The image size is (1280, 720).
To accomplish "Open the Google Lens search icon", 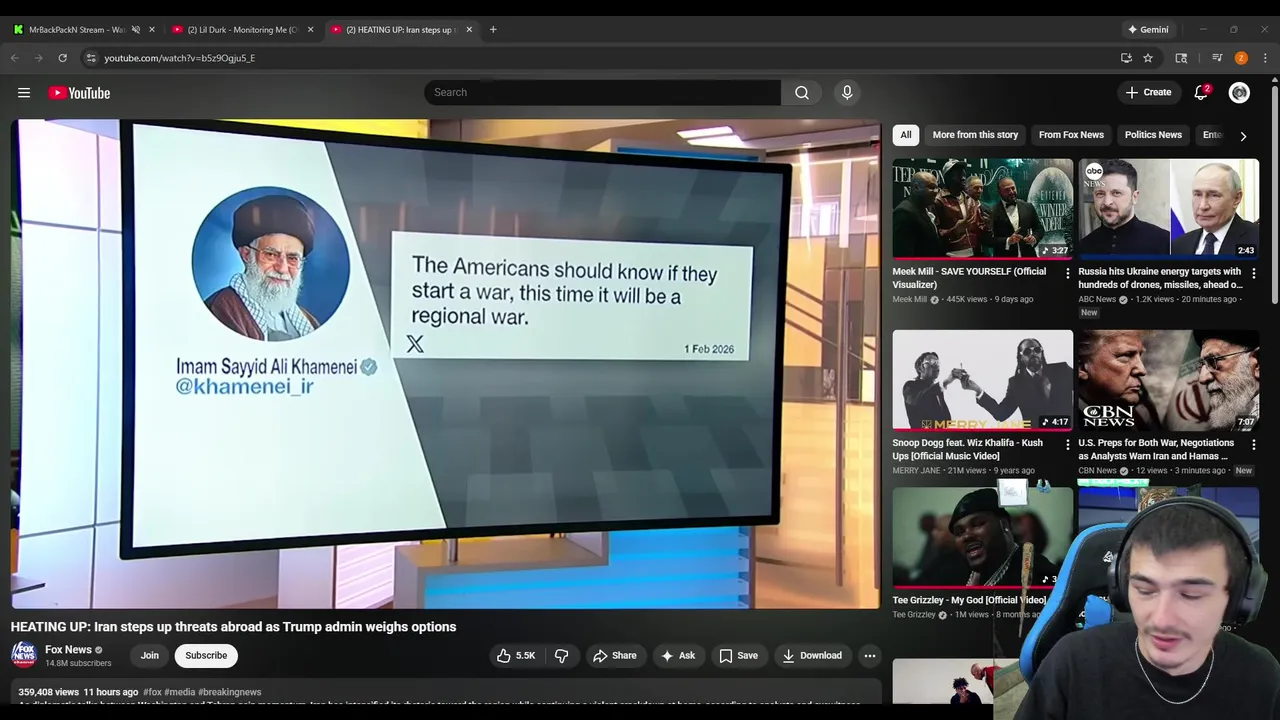I will [1181, 58].
